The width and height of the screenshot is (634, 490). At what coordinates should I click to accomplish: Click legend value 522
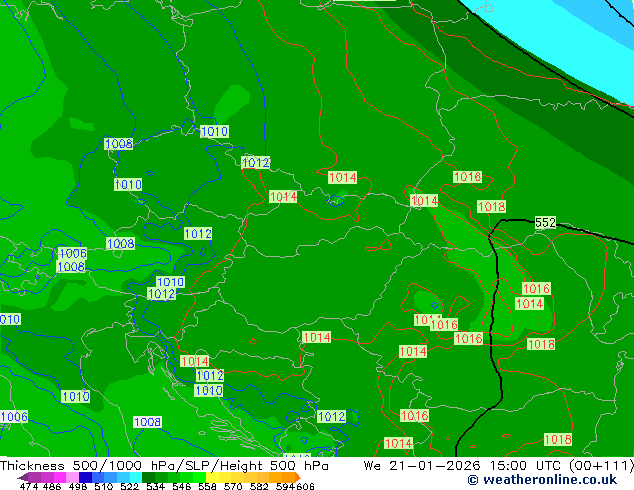coord(129,486)
